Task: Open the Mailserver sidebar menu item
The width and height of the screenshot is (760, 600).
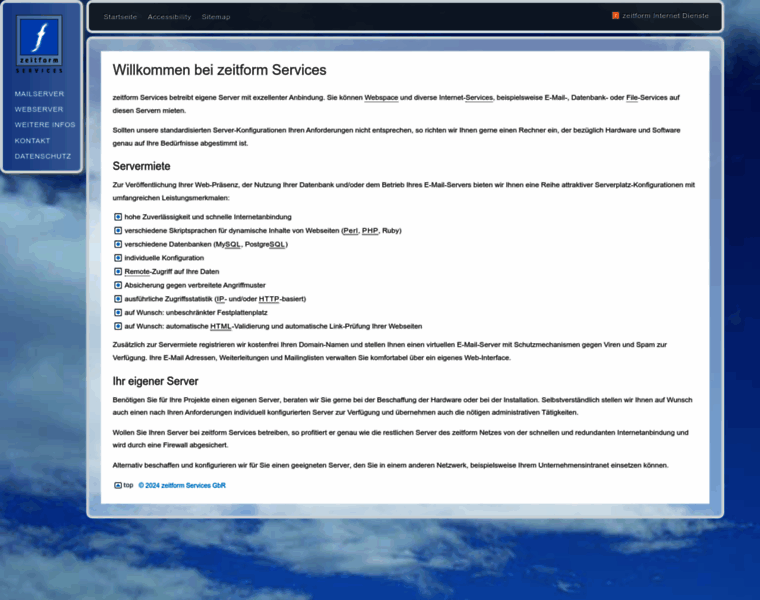Action: click(39, 94)
